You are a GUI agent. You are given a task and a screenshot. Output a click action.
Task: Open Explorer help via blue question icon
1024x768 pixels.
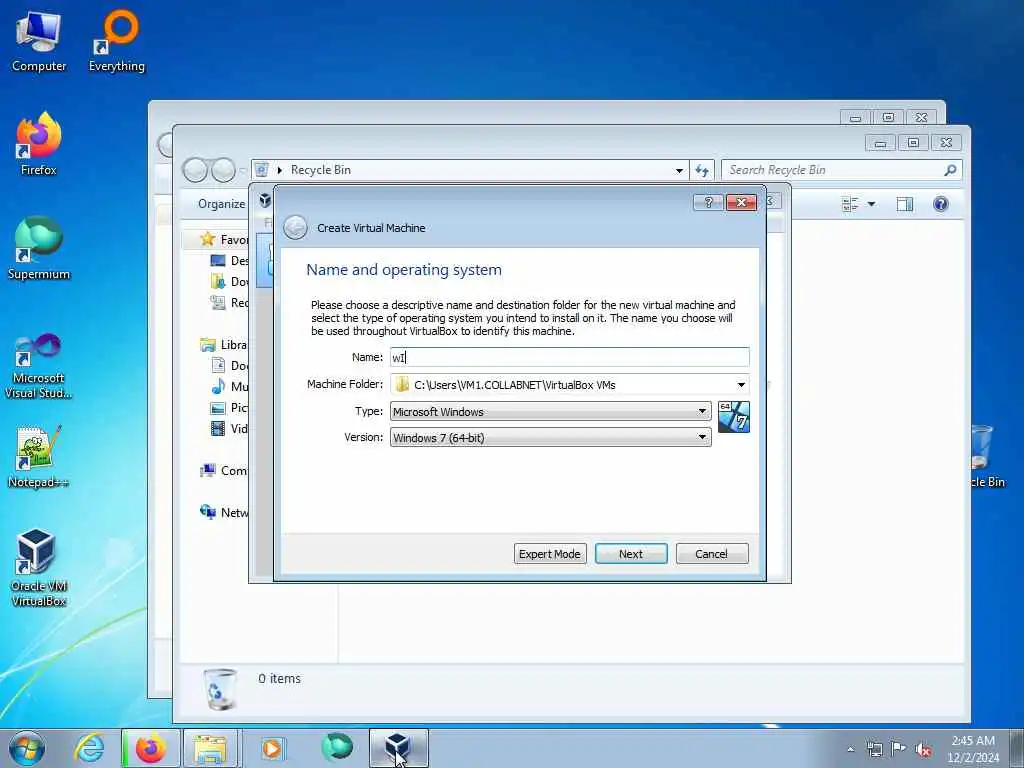940,204
